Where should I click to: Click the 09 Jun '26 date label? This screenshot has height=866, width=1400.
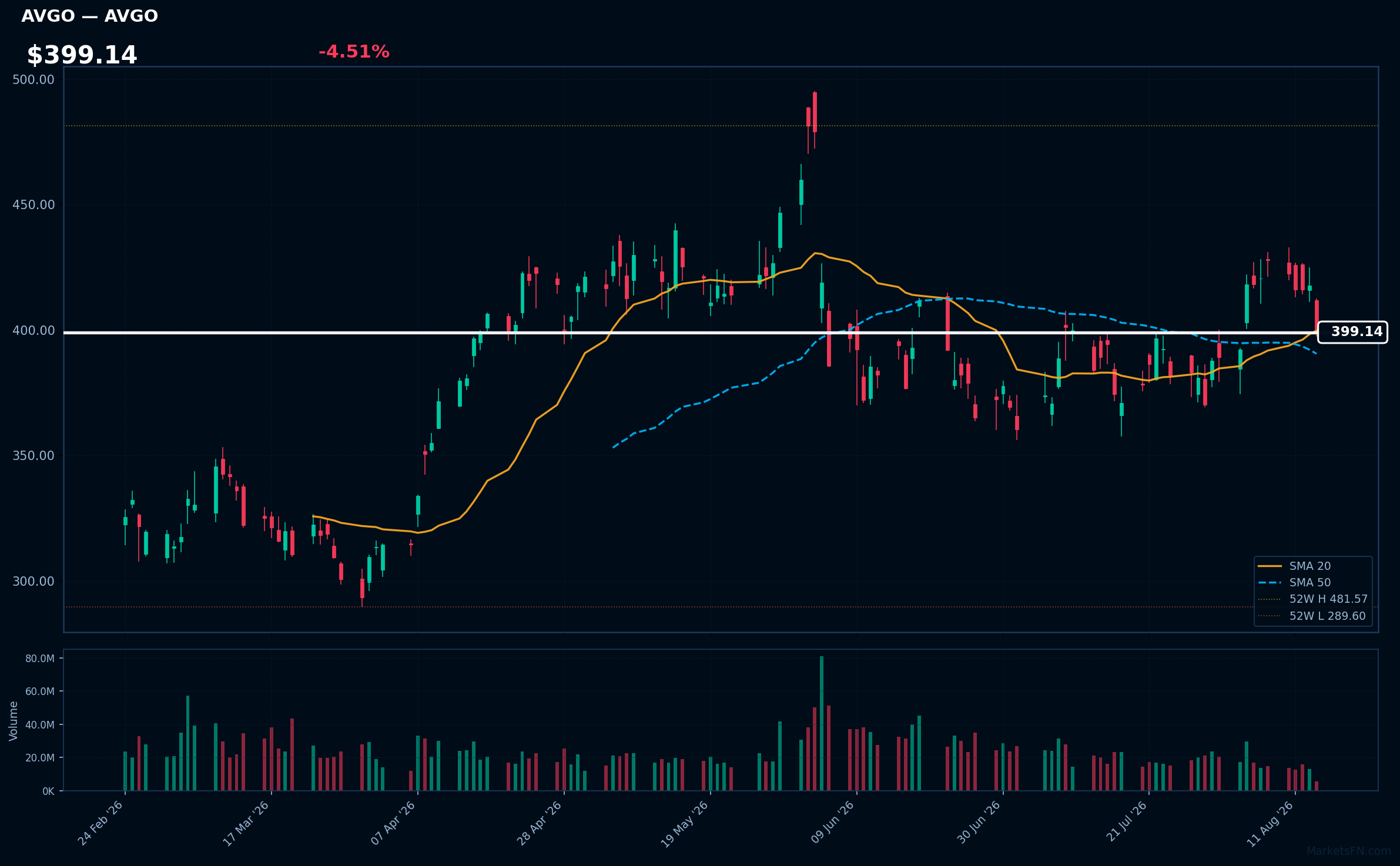[832, 823]
